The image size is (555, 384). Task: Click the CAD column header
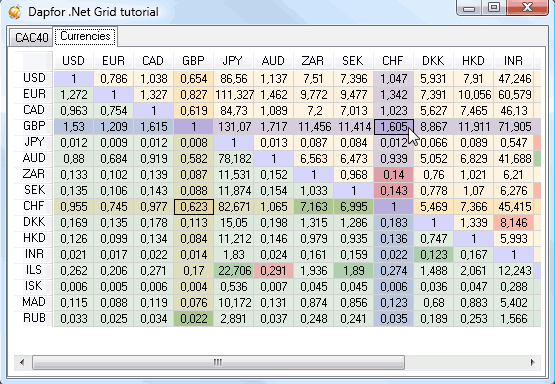coord(153,61)
